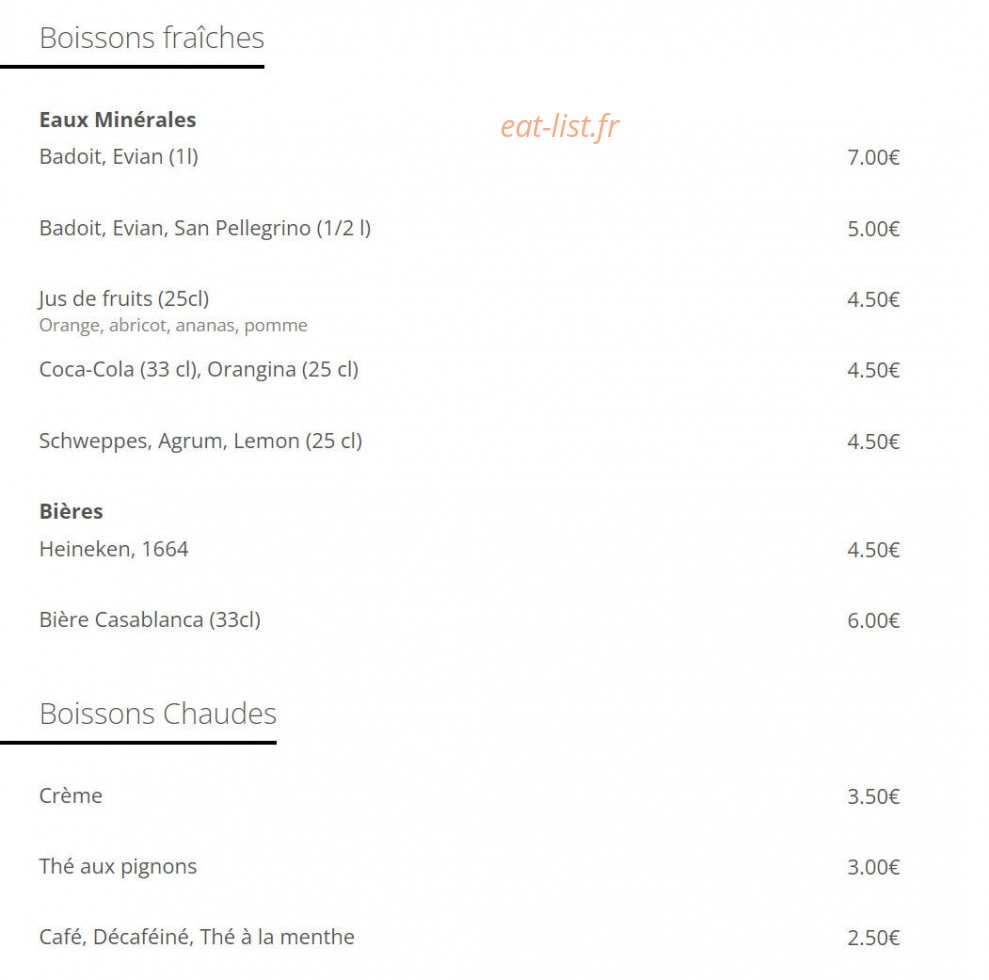Click the Eaux Minérales subsection title

click(117, 120)
